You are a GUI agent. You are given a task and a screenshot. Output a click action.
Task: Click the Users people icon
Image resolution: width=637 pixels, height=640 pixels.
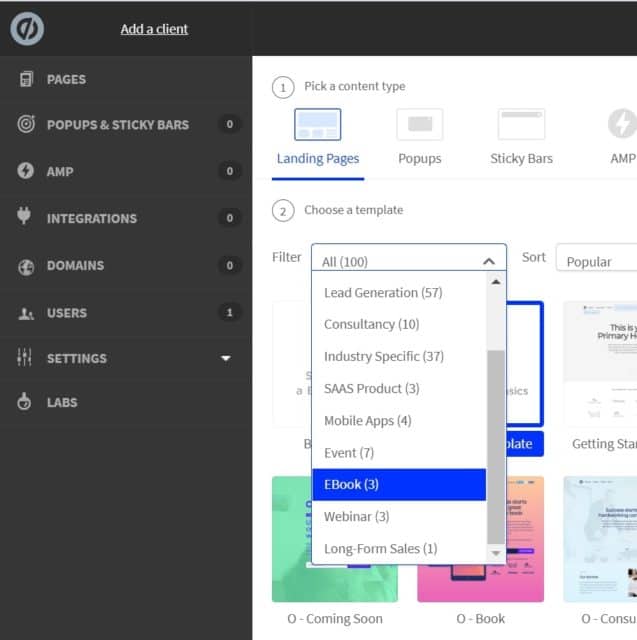coord(26,313)
